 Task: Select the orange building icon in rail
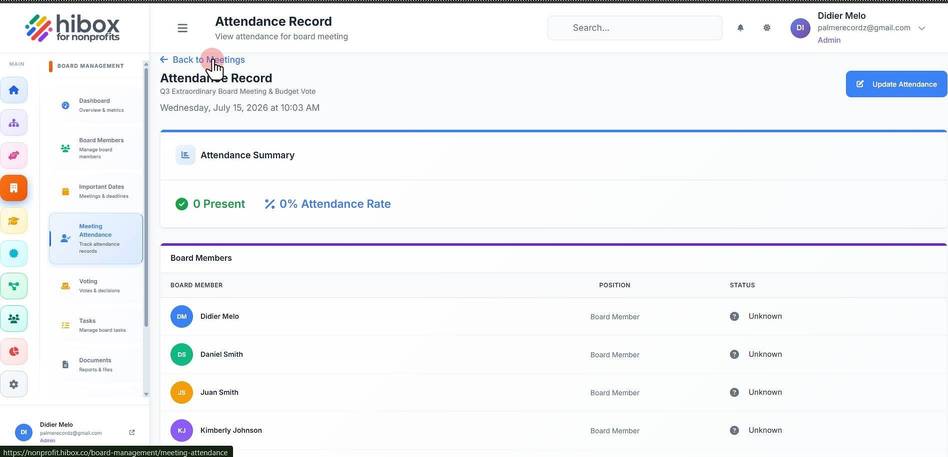coord(14,188)
